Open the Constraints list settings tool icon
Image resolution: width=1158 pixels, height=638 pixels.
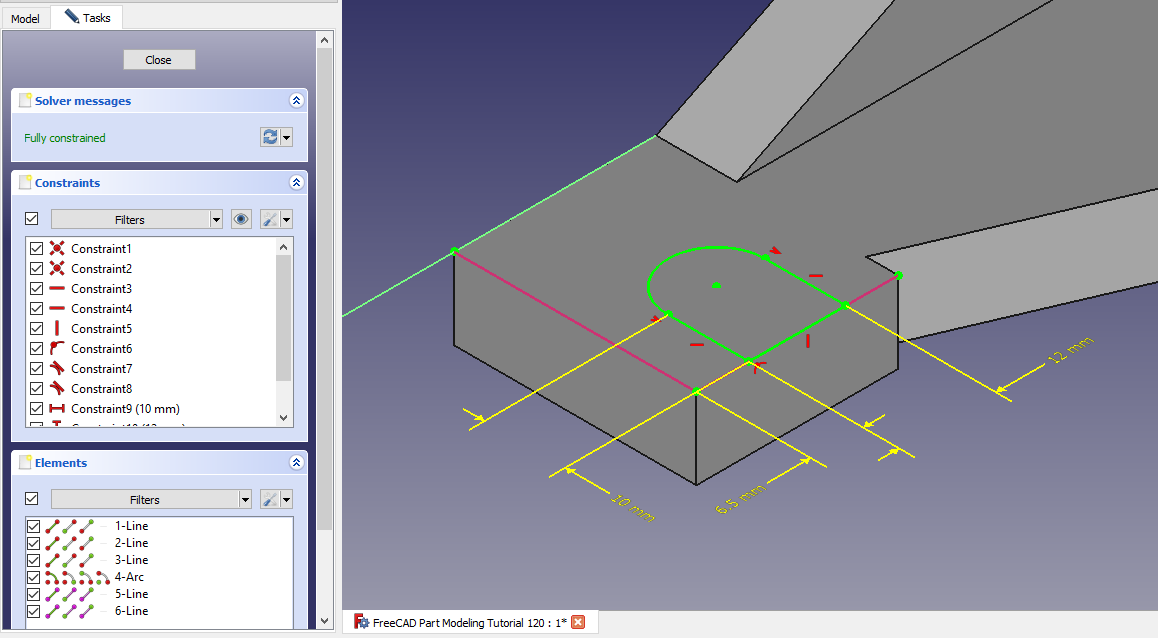pos(269,219)
